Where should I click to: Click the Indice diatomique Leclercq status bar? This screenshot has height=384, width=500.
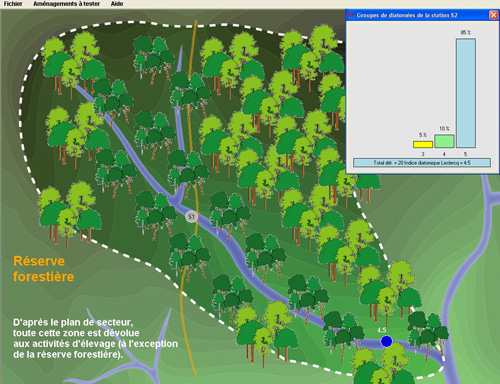click(422, 163)
